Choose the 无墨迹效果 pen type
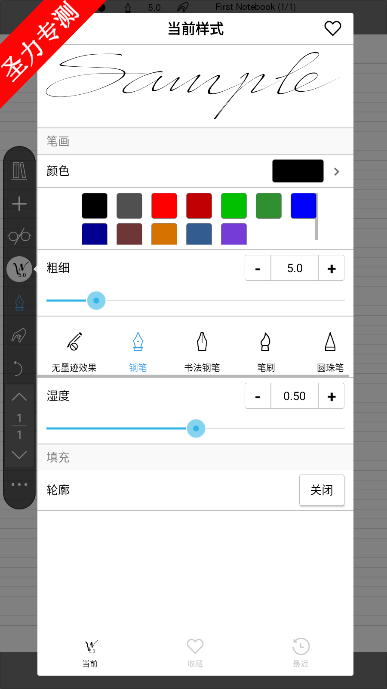The image size is (387, 689). click(74, 352)
